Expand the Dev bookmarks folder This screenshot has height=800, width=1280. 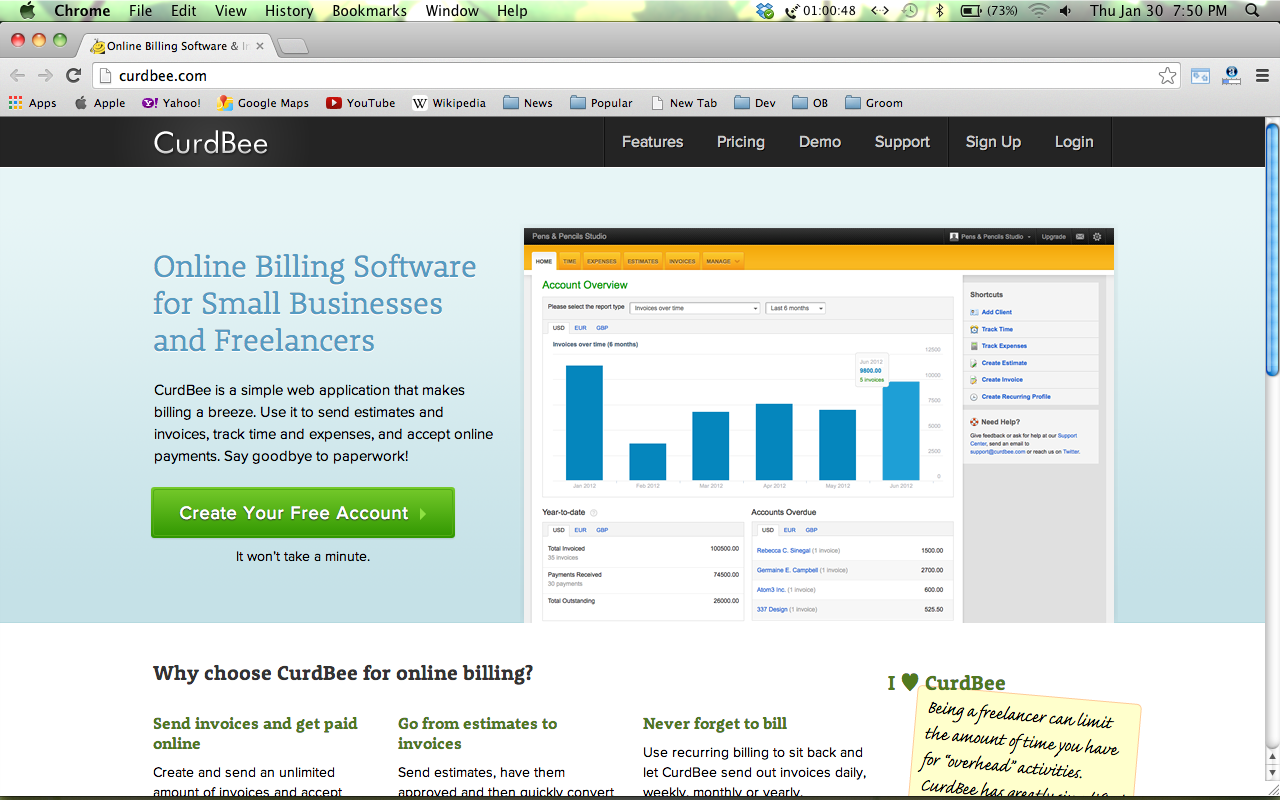click(x=755, y=103)
